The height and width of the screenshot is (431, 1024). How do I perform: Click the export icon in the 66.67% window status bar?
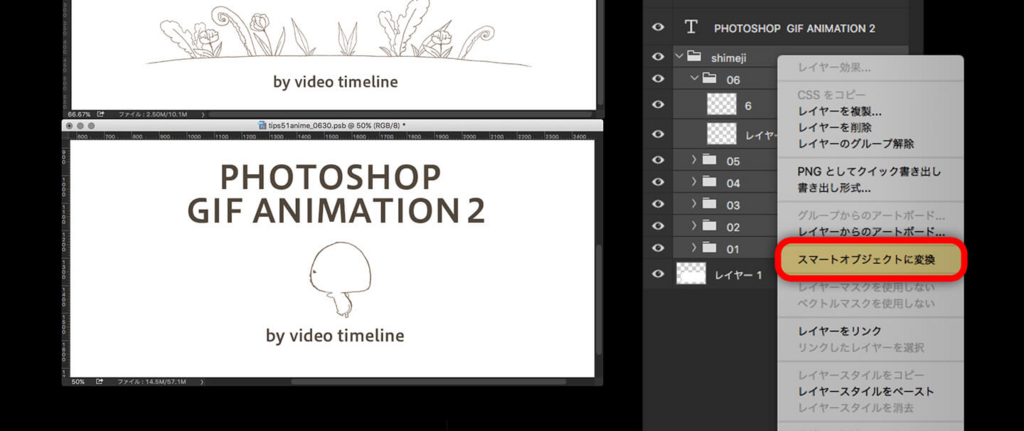(100, 114)
